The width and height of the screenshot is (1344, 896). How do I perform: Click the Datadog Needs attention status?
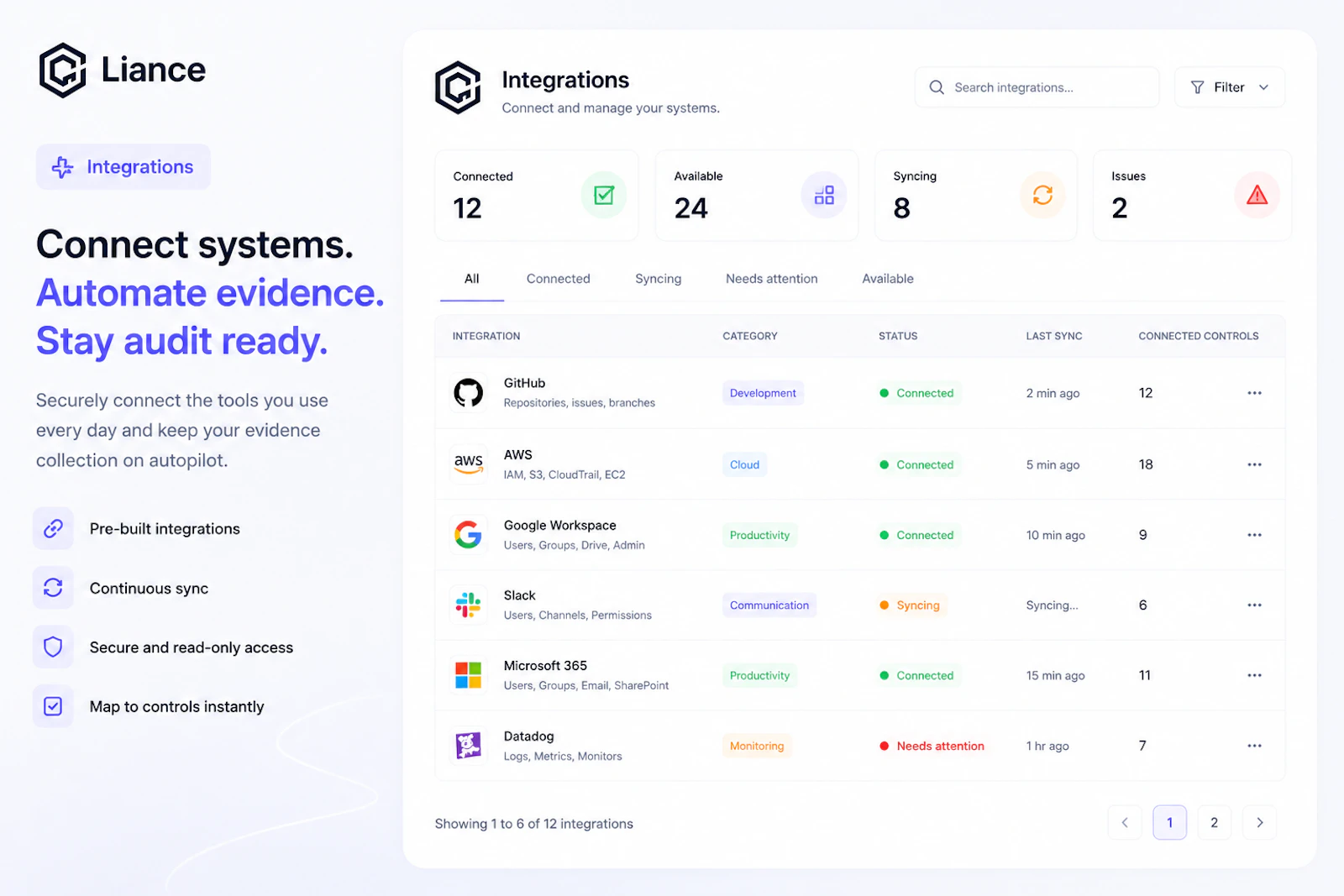(x=932, y=746)
